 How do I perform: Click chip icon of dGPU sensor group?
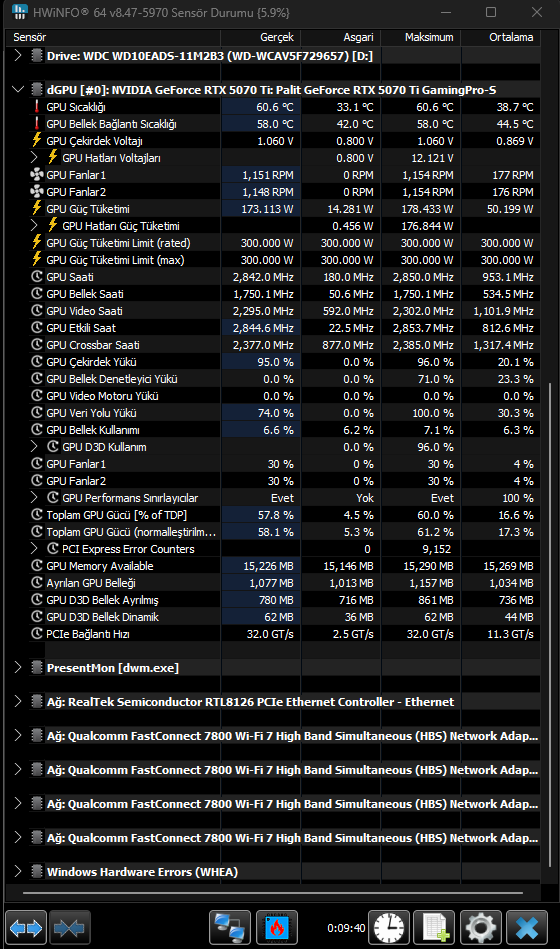[37, 90]
